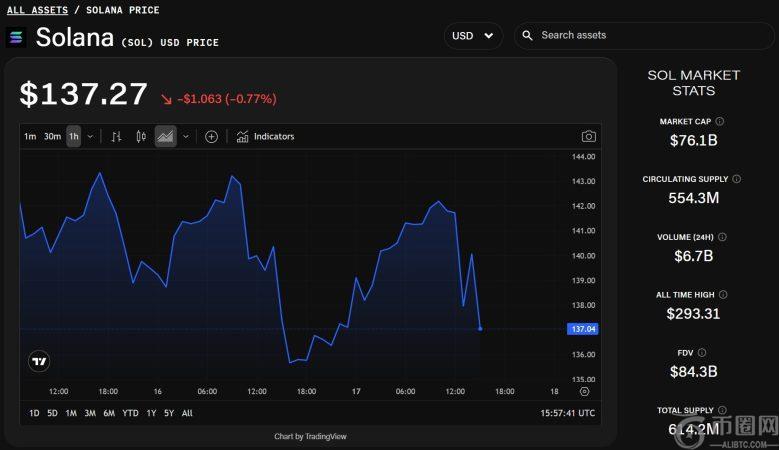Click the Solana logo icon
779x450 pixels.
[16, 37]
